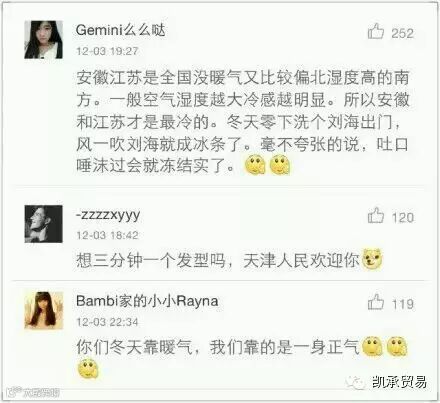This screenshot has width=440, height=403.
Task: Visit Bambi家的小小Rayna username profile
Action: point(147,301)
